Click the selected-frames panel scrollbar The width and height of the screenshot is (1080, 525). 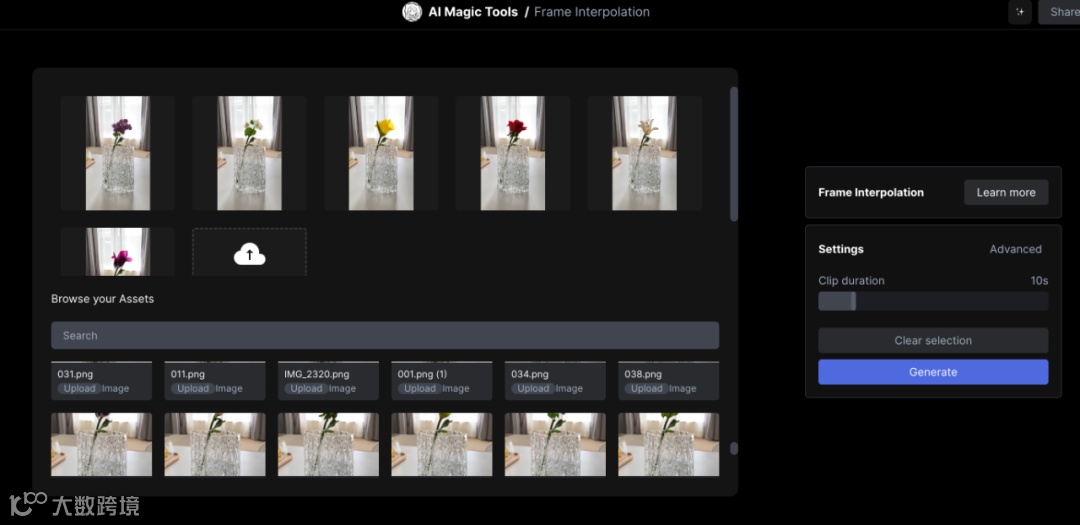click(x=734, y=154)
